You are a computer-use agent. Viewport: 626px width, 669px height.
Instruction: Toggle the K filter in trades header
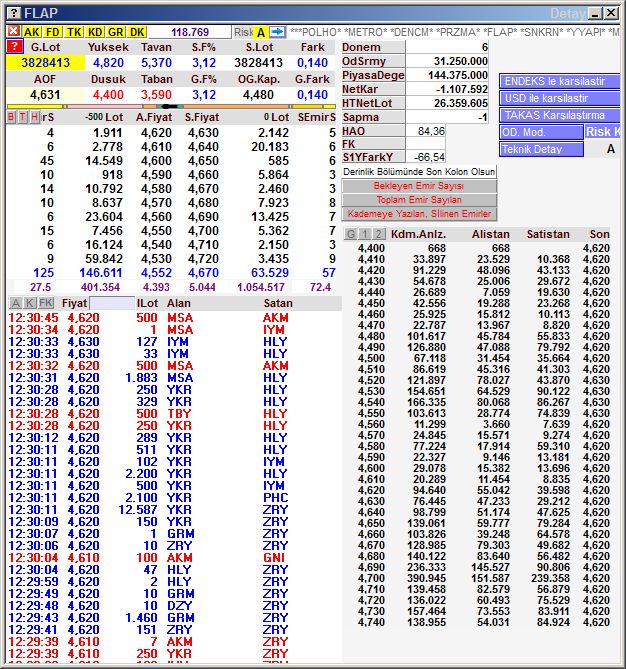pyautogui.click(x=29, y=303)
